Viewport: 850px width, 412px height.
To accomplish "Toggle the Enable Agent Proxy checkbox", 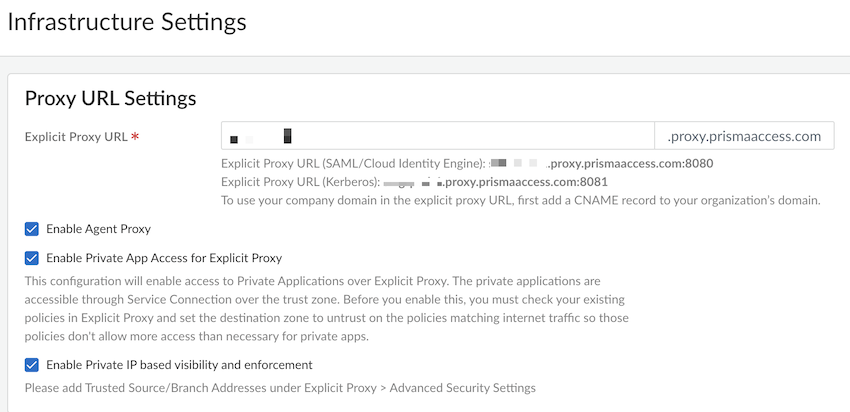I will tap(32, 229).
